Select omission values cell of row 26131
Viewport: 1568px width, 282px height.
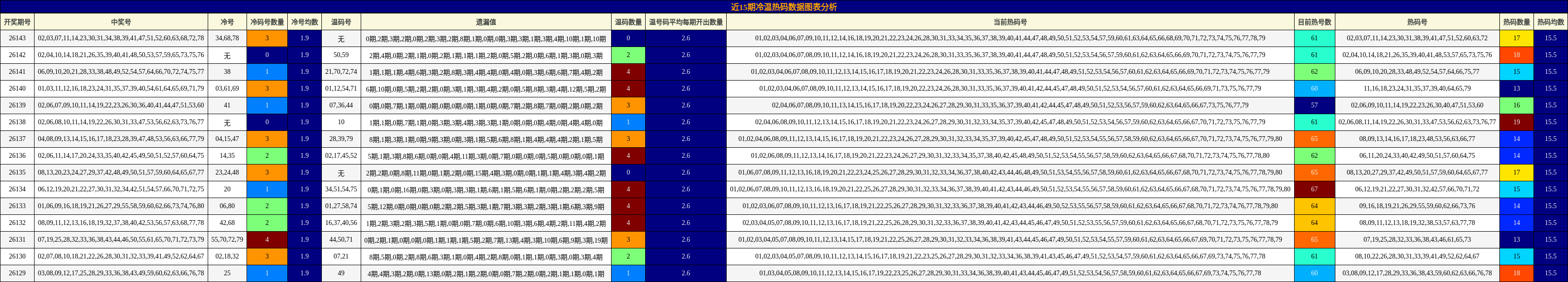pyautogui.click(x=486, y=239)
